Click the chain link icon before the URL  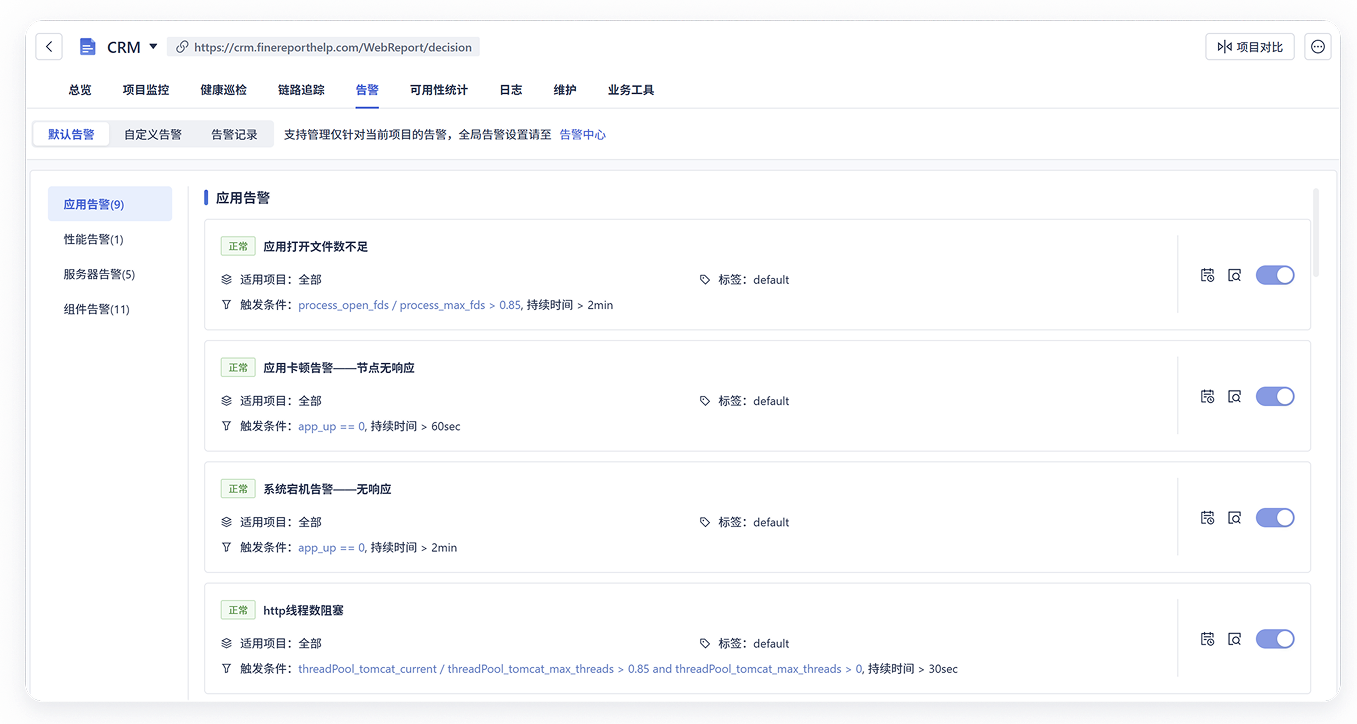tap(182, 47)
